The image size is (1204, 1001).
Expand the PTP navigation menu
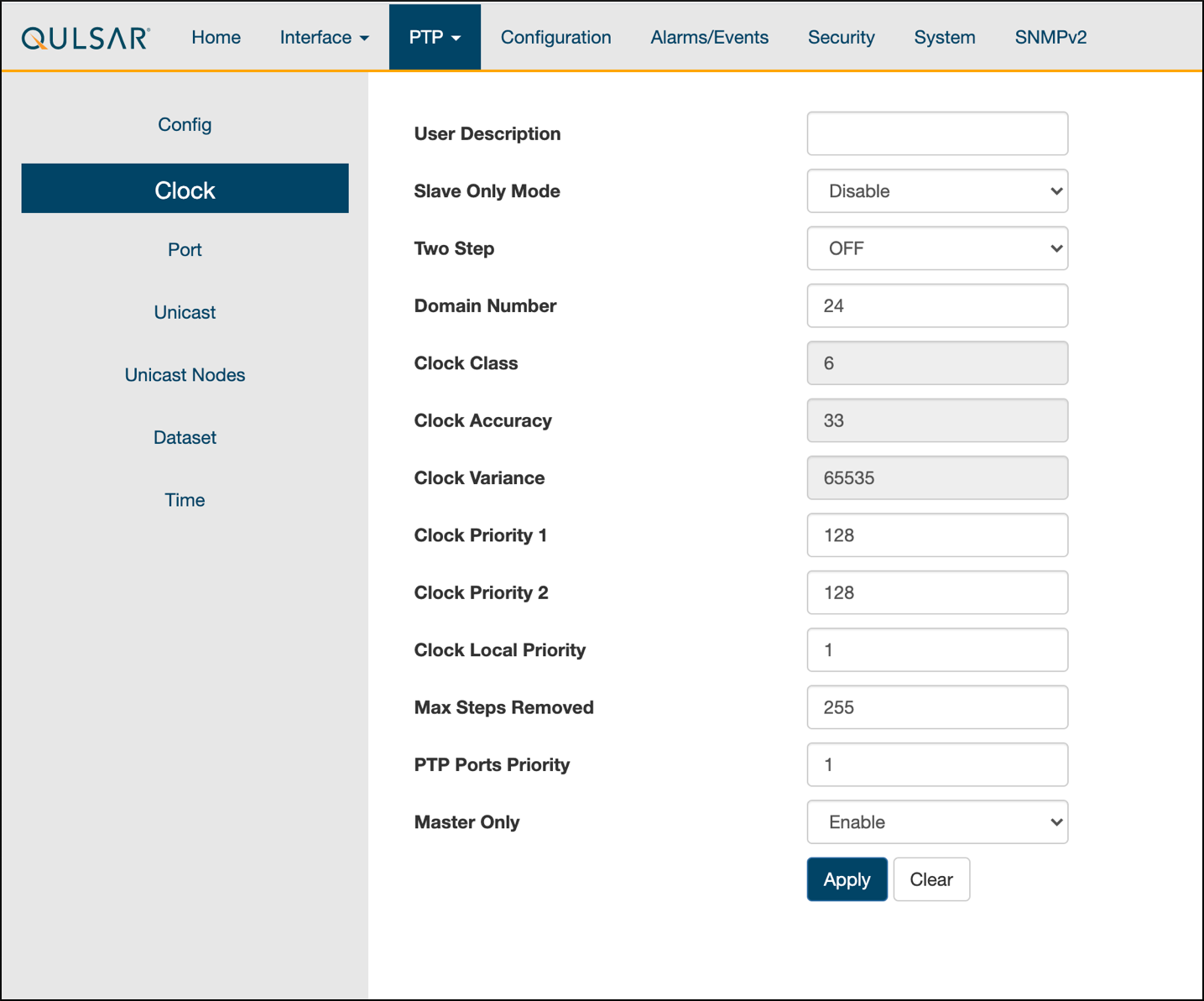point(435,38)
